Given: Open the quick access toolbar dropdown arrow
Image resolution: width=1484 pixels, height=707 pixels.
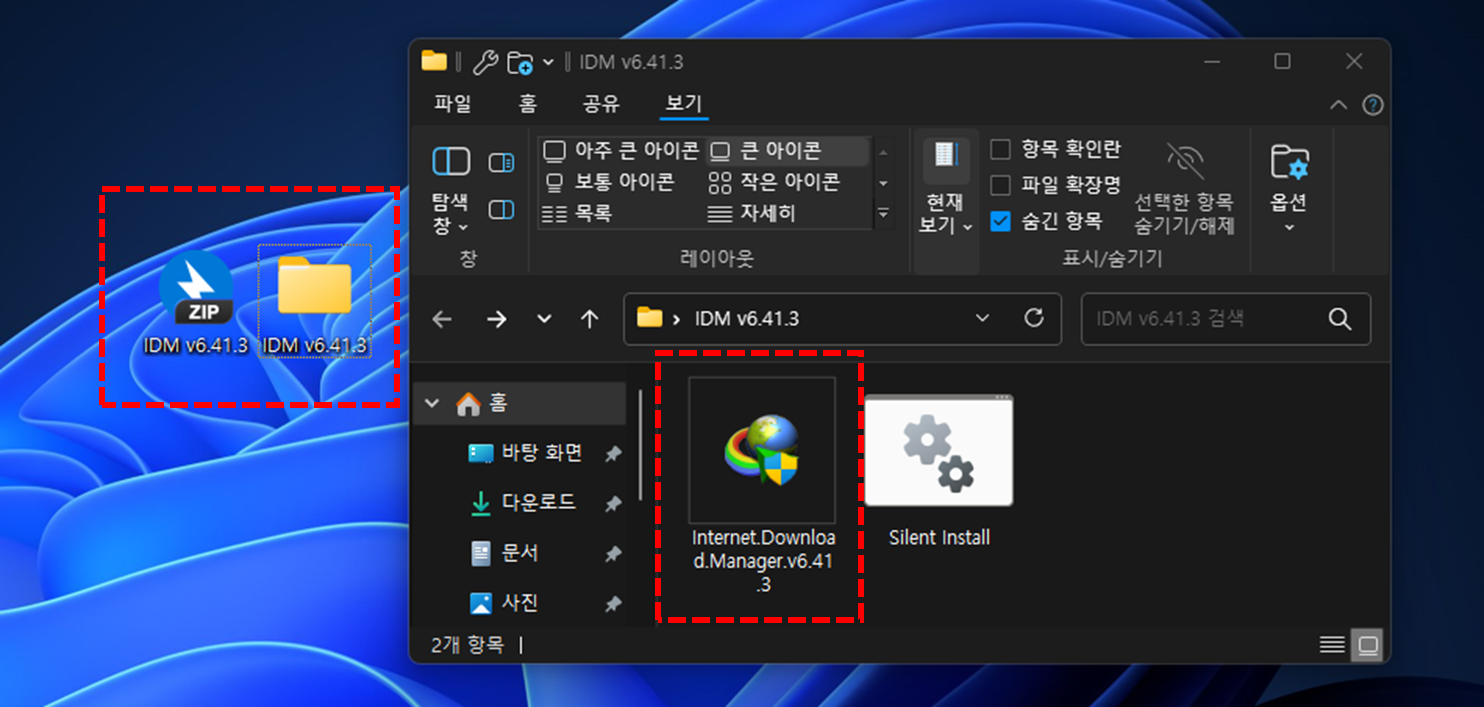Looking at the screenshot, I should click(x=548, y=63).
